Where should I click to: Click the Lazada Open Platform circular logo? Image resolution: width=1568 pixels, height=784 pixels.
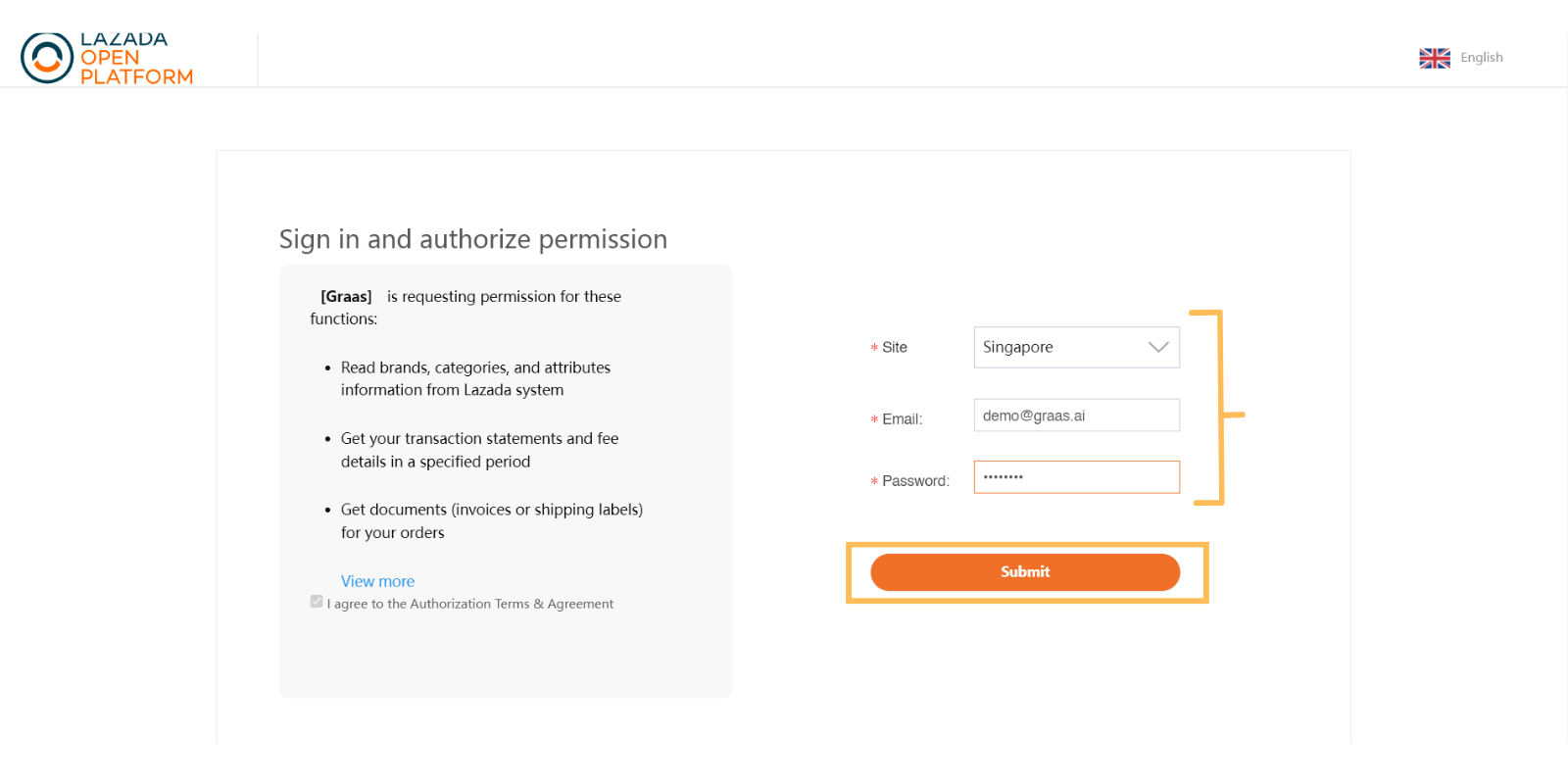pos(47,58)
